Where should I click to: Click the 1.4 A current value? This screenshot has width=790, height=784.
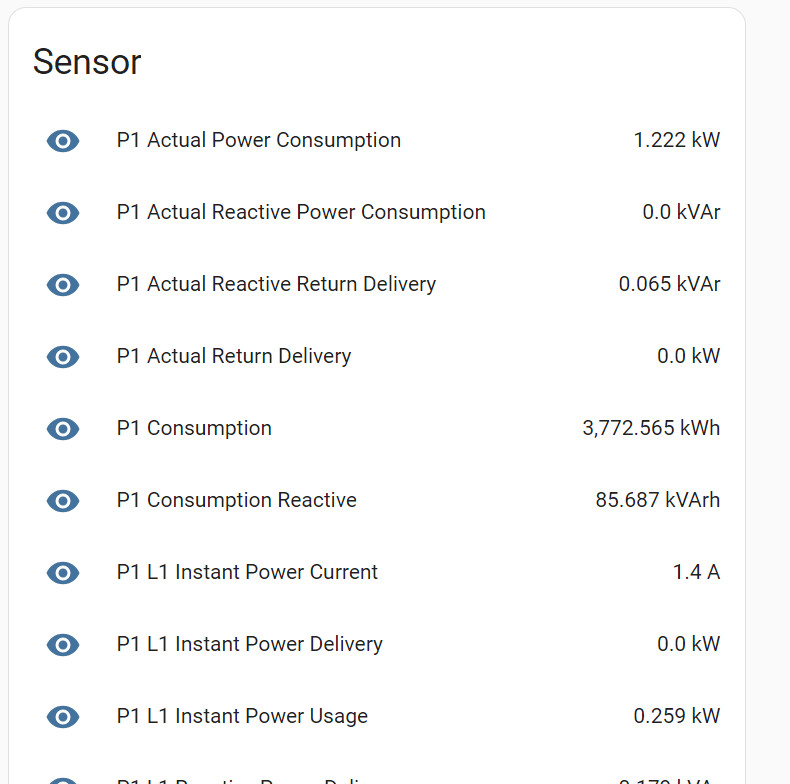[x=696, y=573]
